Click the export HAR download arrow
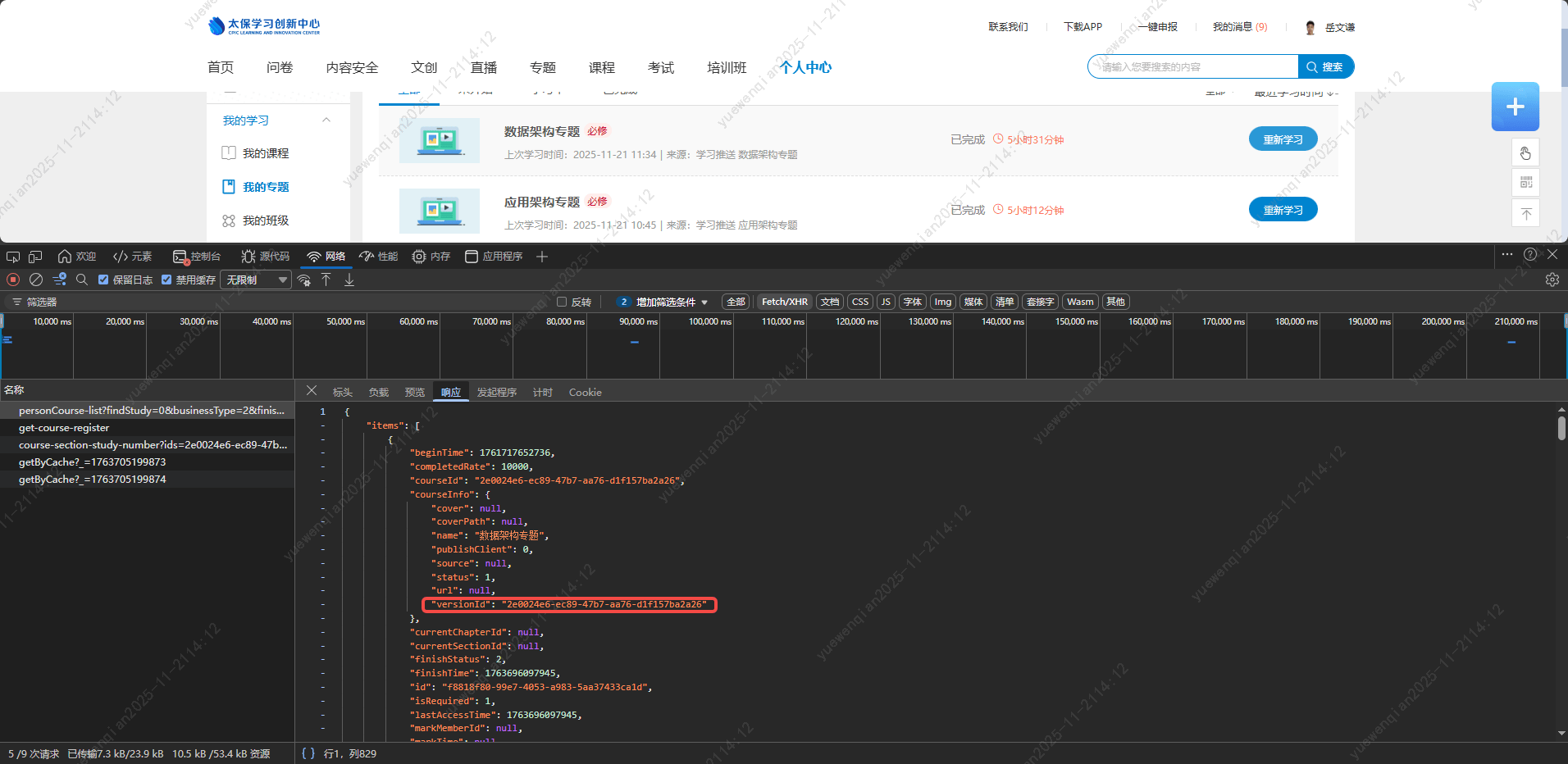The image size is (1568, 764). coord(349,280)
